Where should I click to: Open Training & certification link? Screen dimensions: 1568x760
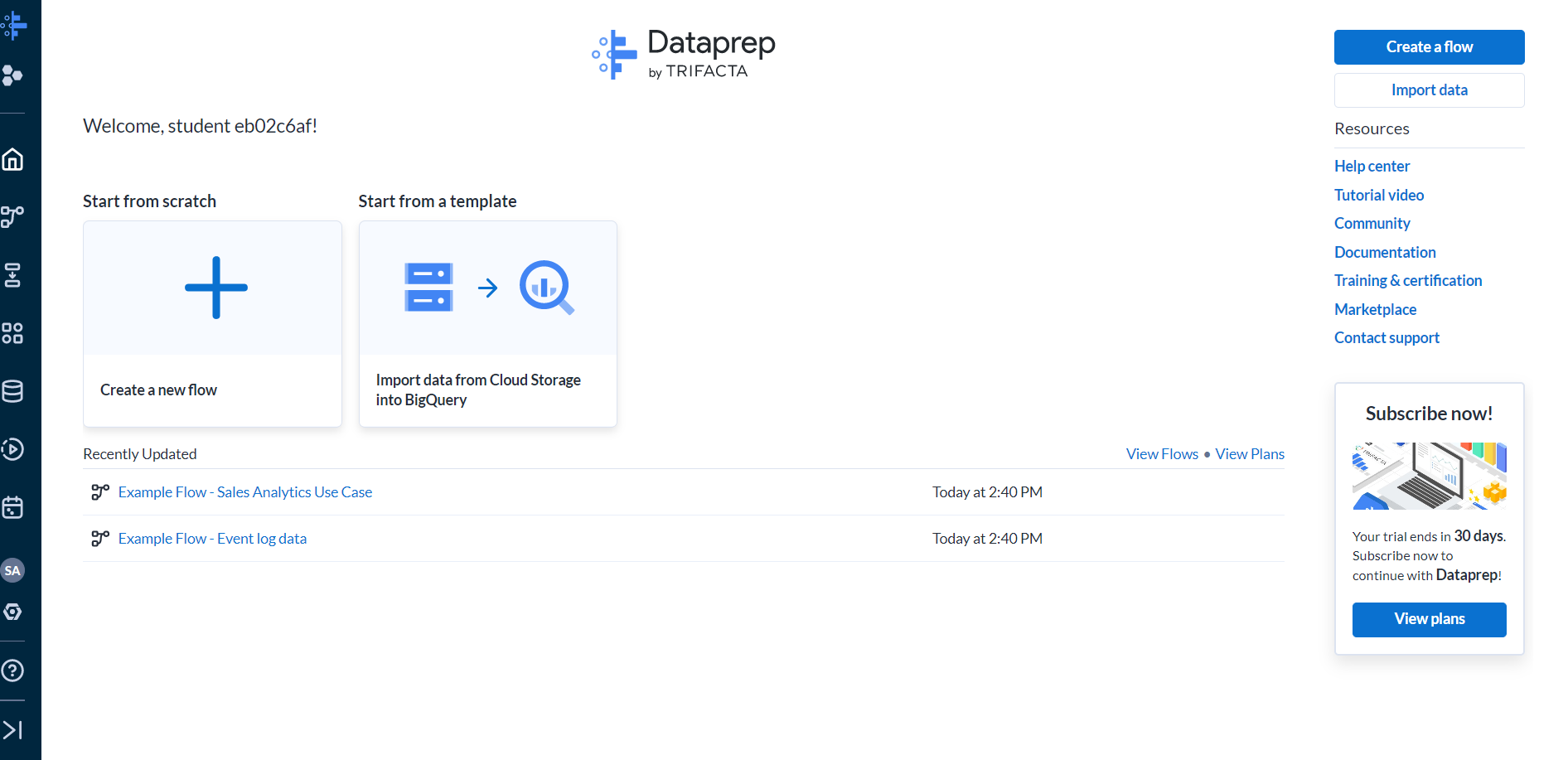coord(1408,280)
